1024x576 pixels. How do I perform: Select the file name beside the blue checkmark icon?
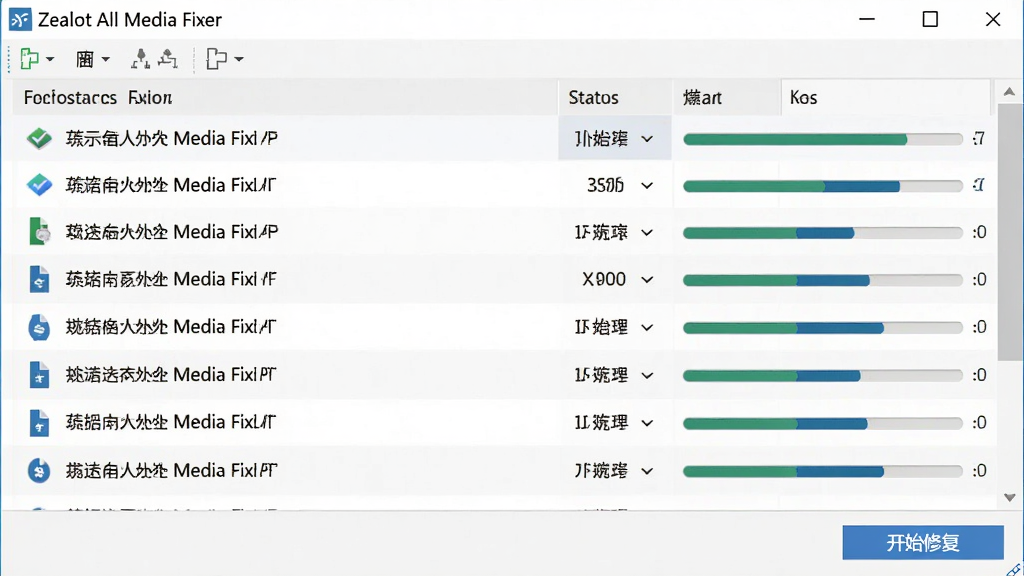[171, 185]
